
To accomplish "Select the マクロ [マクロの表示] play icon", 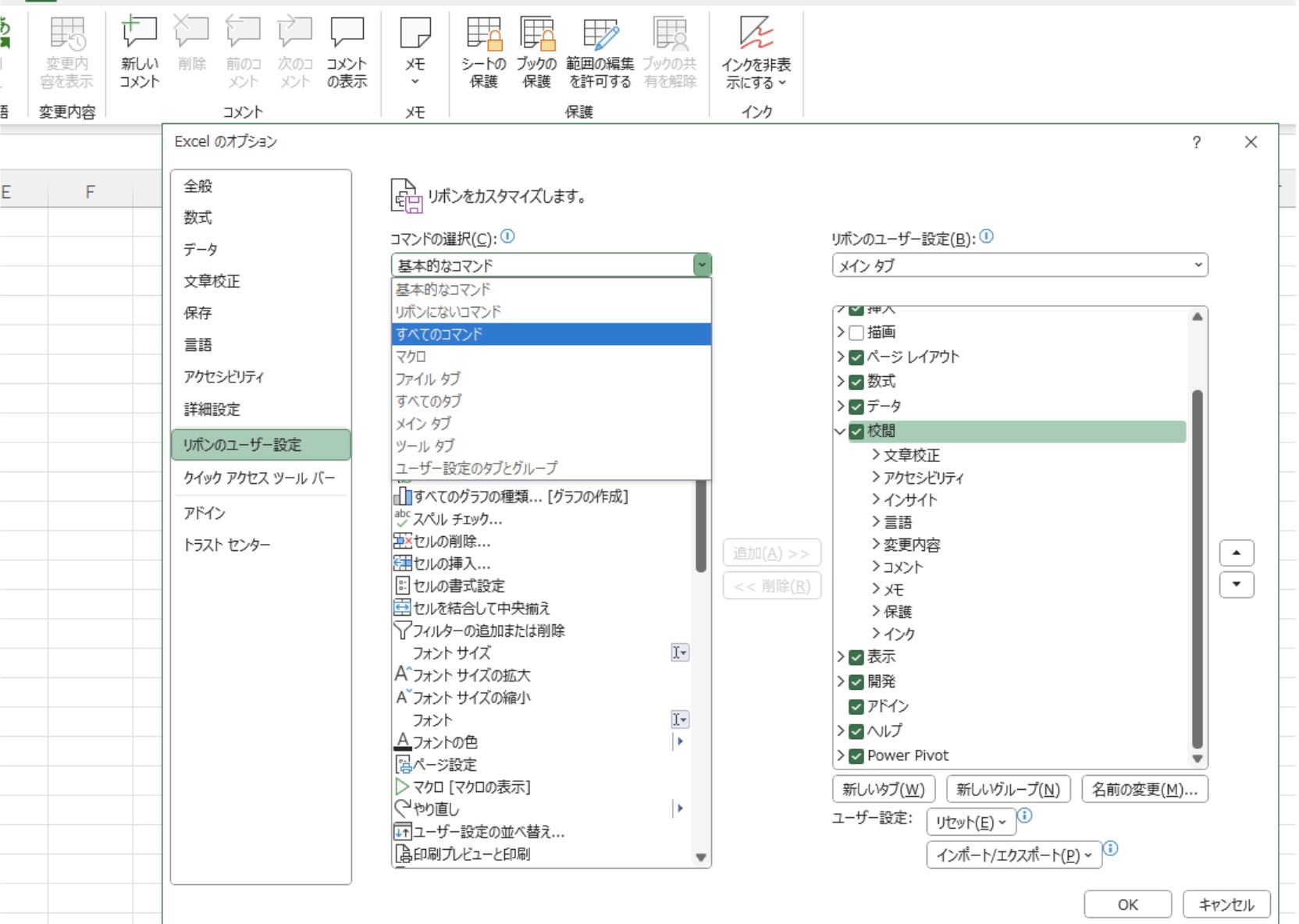I will (x=402, y=787).
